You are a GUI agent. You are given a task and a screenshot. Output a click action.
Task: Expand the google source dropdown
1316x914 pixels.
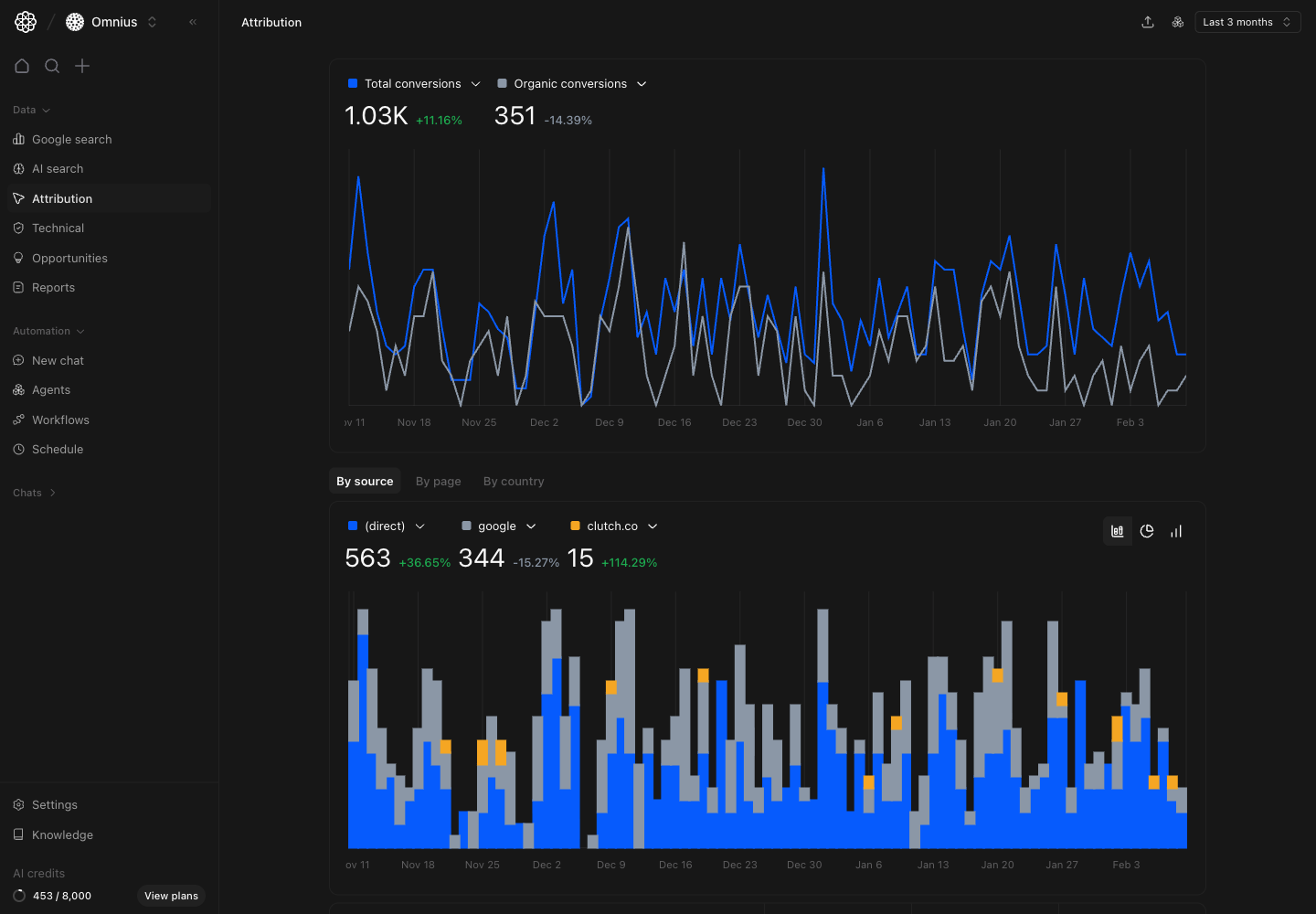(x=531, y=526)
